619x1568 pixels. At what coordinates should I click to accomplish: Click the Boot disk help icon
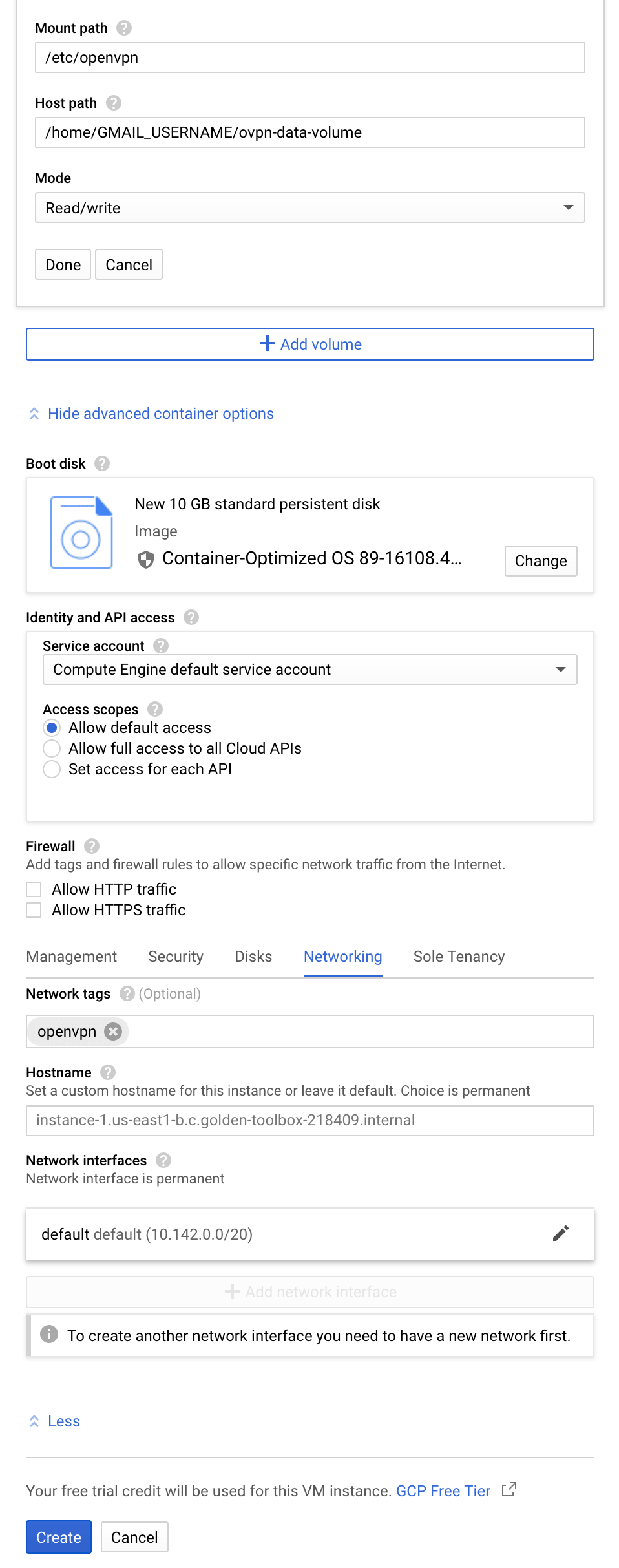coord(101,464)
